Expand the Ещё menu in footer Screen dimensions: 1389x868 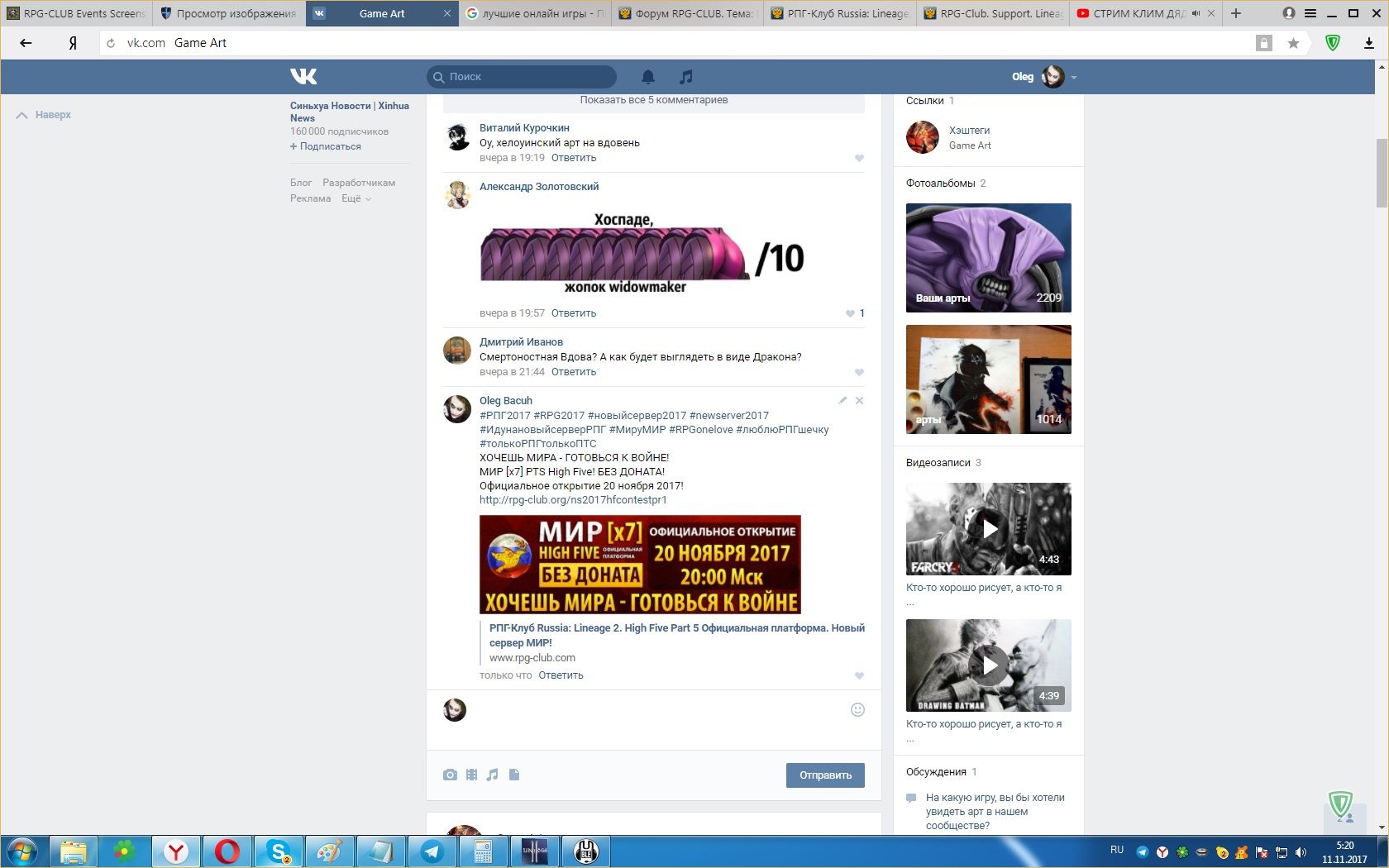(x=356, y=198)
